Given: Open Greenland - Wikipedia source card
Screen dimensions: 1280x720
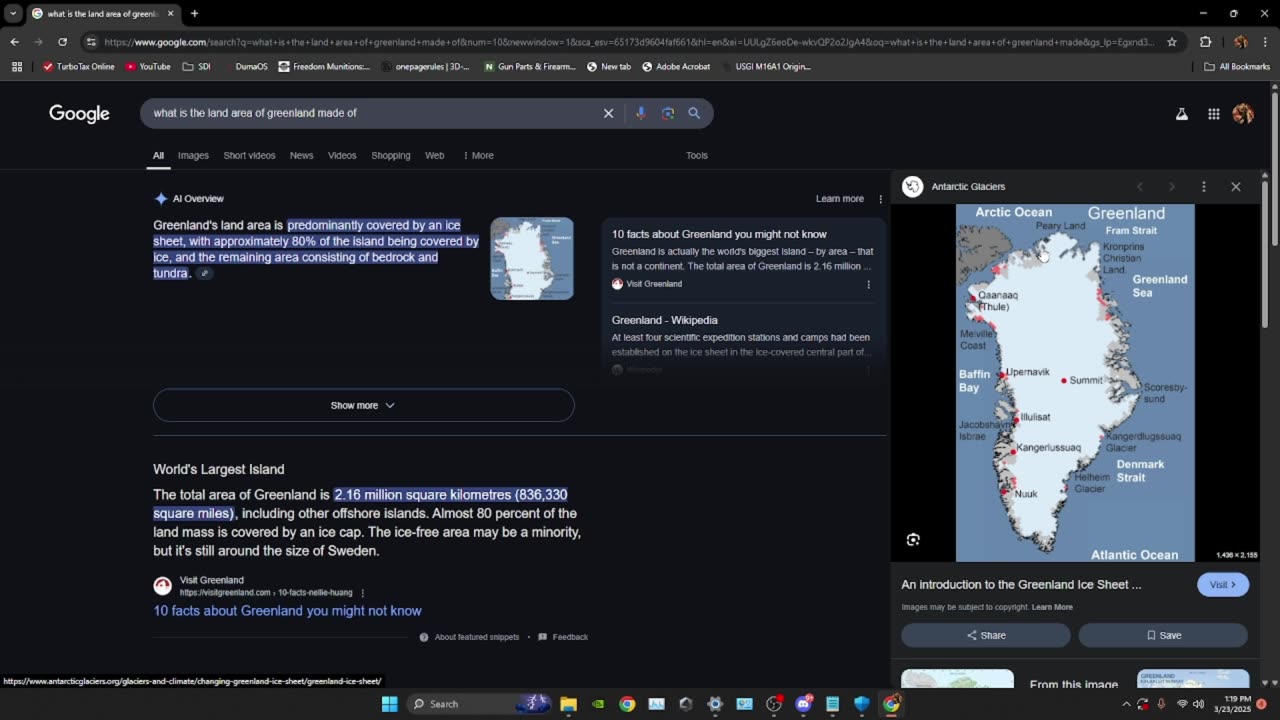Looking at the screenshot, I should (741, 337).
